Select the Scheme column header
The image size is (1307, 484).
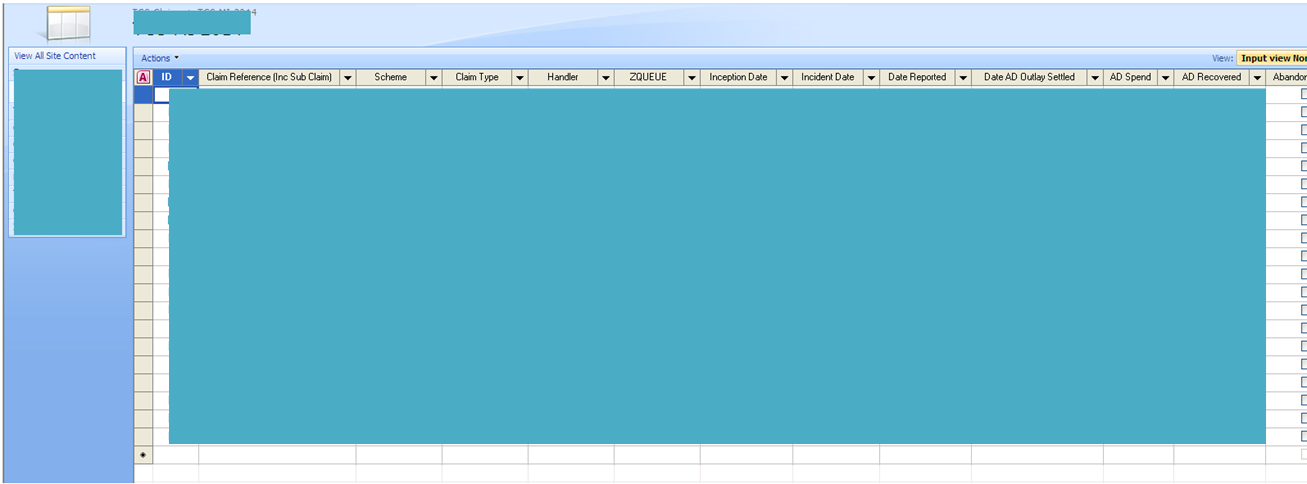coord(391,77)
